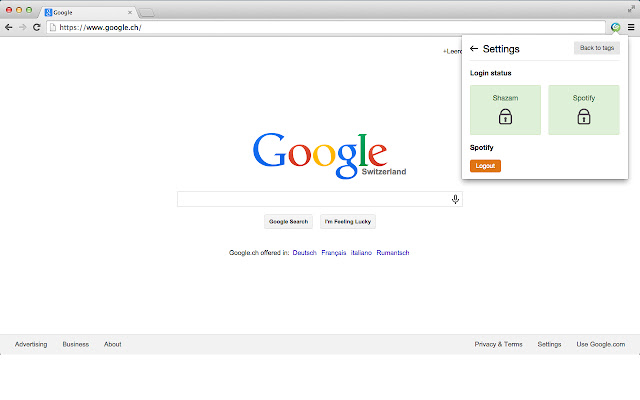
Task: Click the URL address bar
Action: coord(326,27)
